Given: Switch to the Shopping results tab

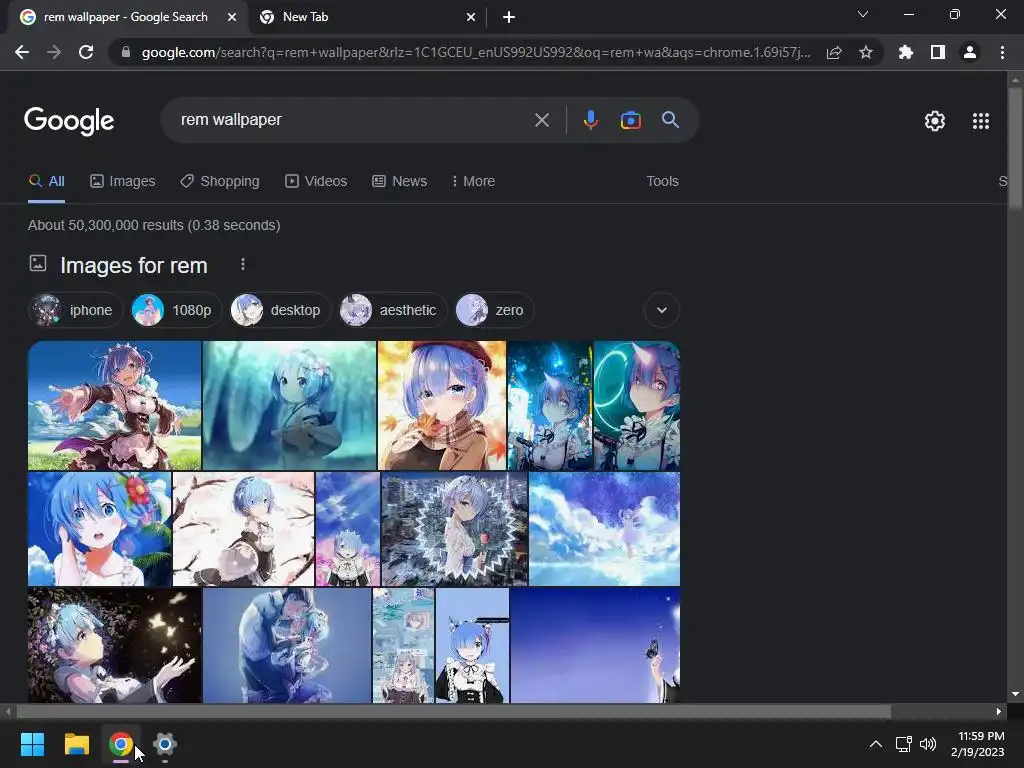Looking at the screenshot, I should [220, 182].
